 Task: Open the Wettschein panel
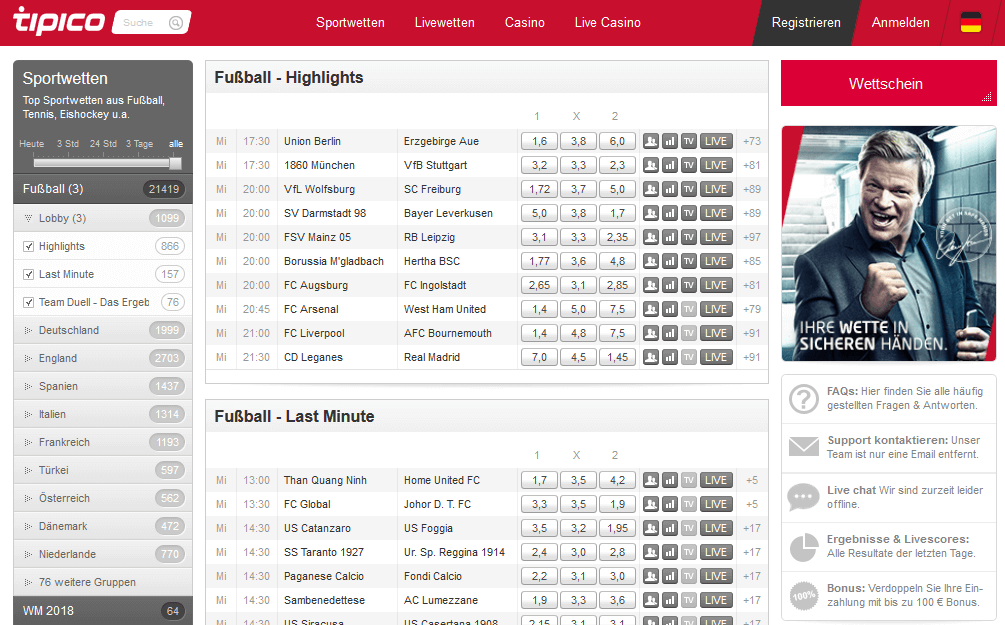tap(888, 83)
